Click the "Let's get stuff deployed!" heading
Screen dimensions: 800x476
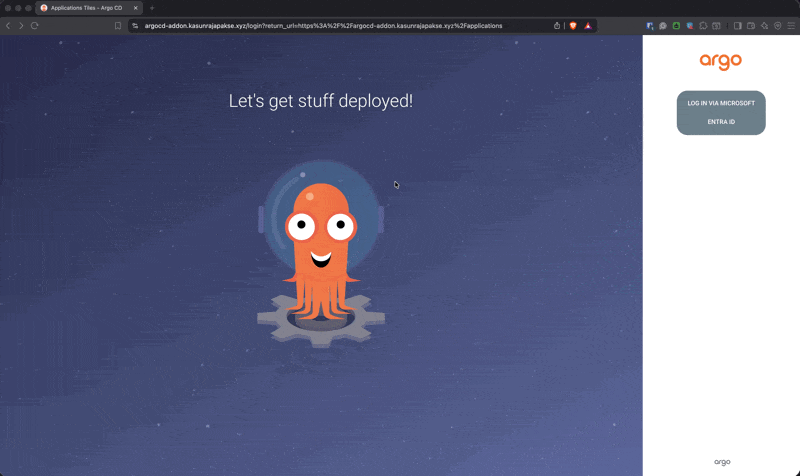(x=320, y=101)
